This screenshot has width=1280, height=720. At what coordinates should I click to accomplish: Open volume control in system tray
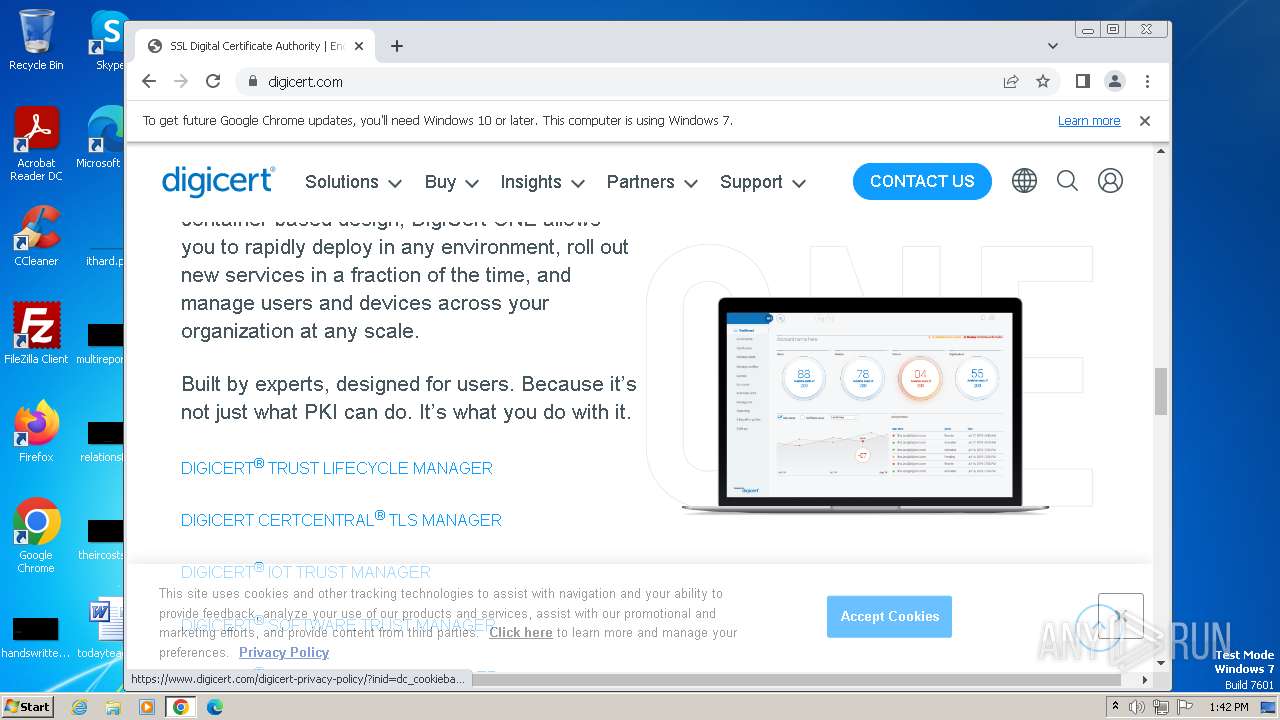click(x=1137, y=707)
